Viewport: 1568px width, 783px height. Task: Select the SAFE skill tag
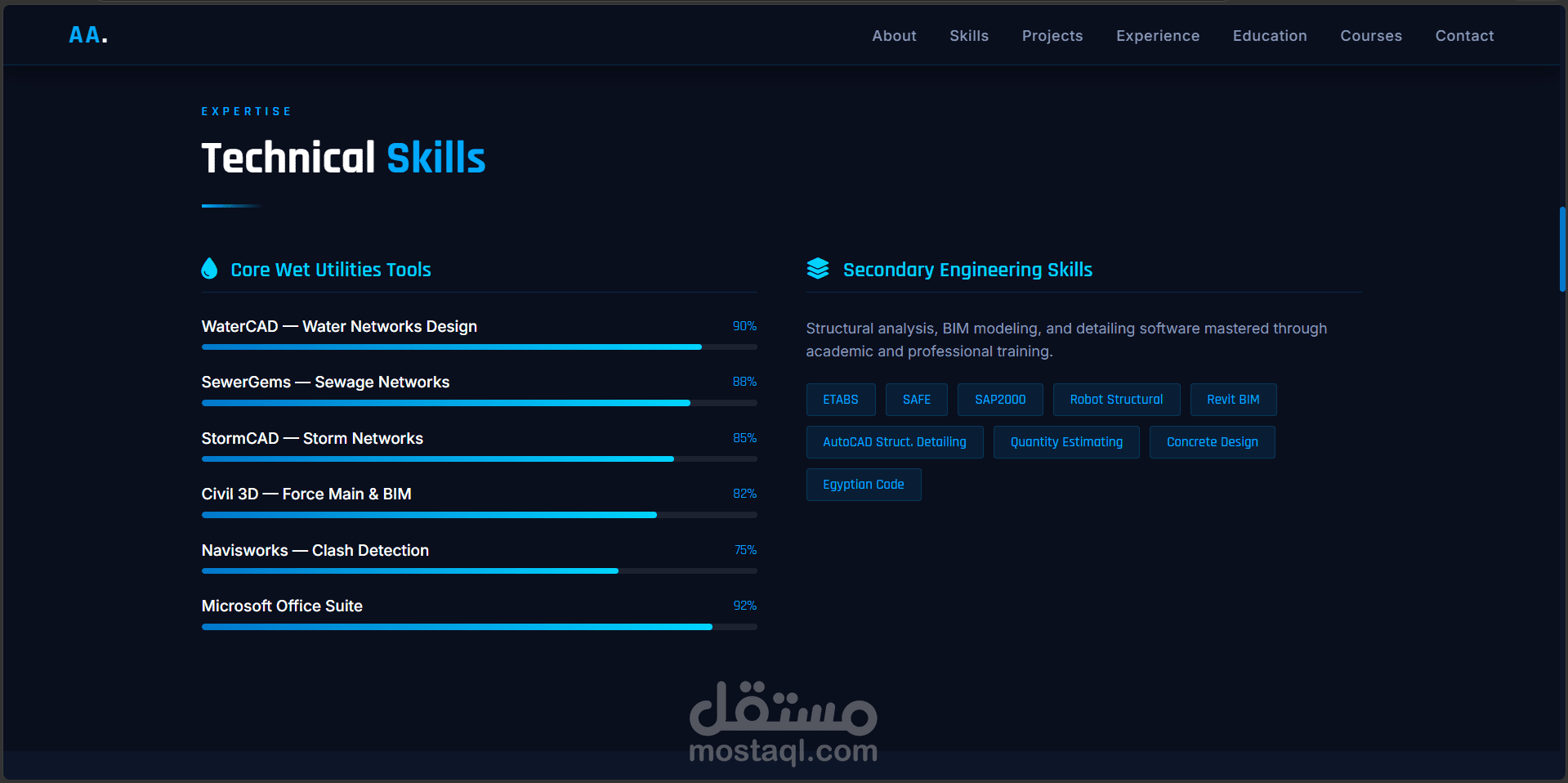(917, 400)
